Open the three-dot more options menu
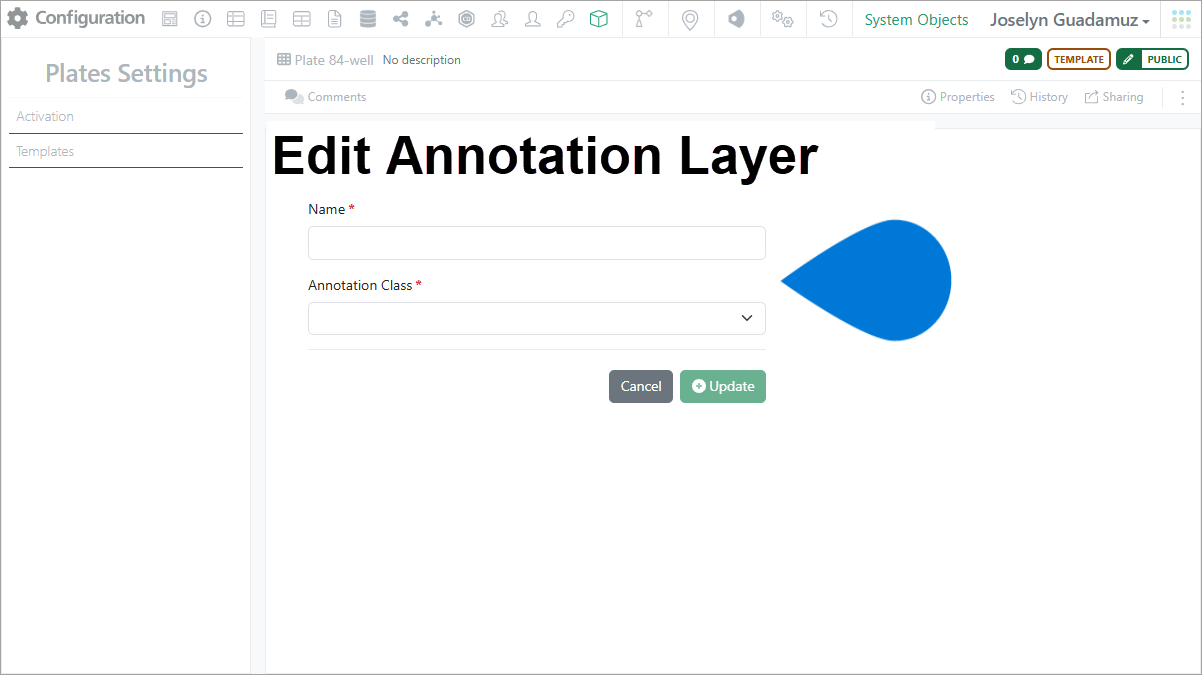The height and width of the screenshot is (675, 1202). [1183, 97]
